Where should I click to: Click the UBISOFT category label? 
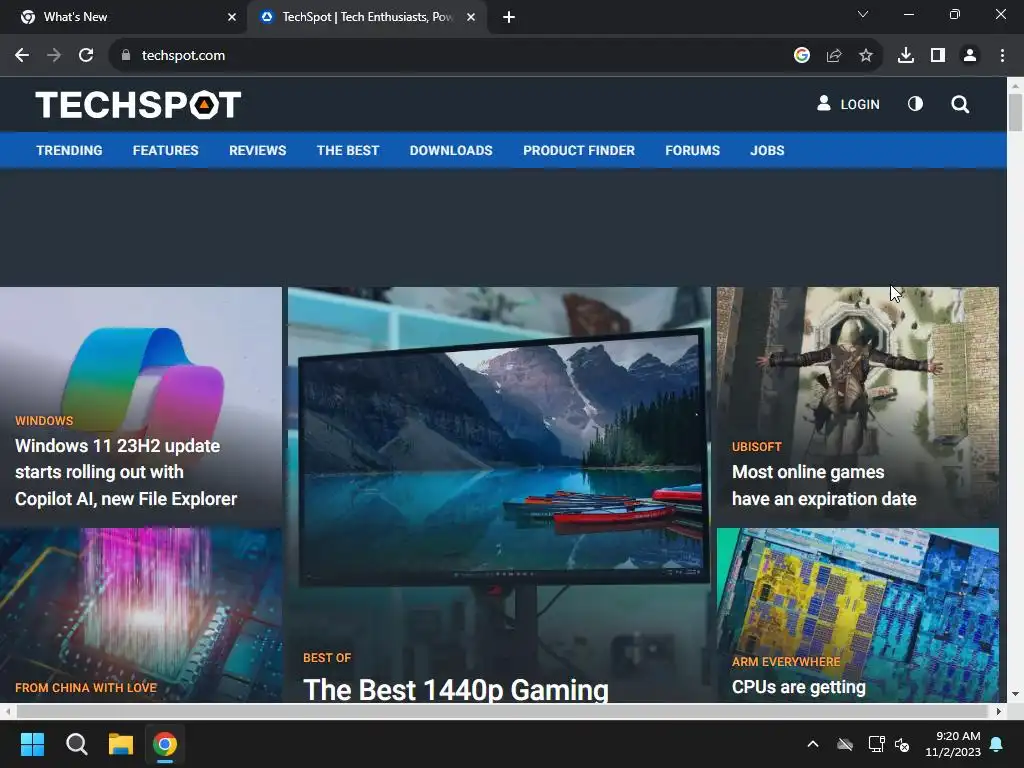coord(756,447)
